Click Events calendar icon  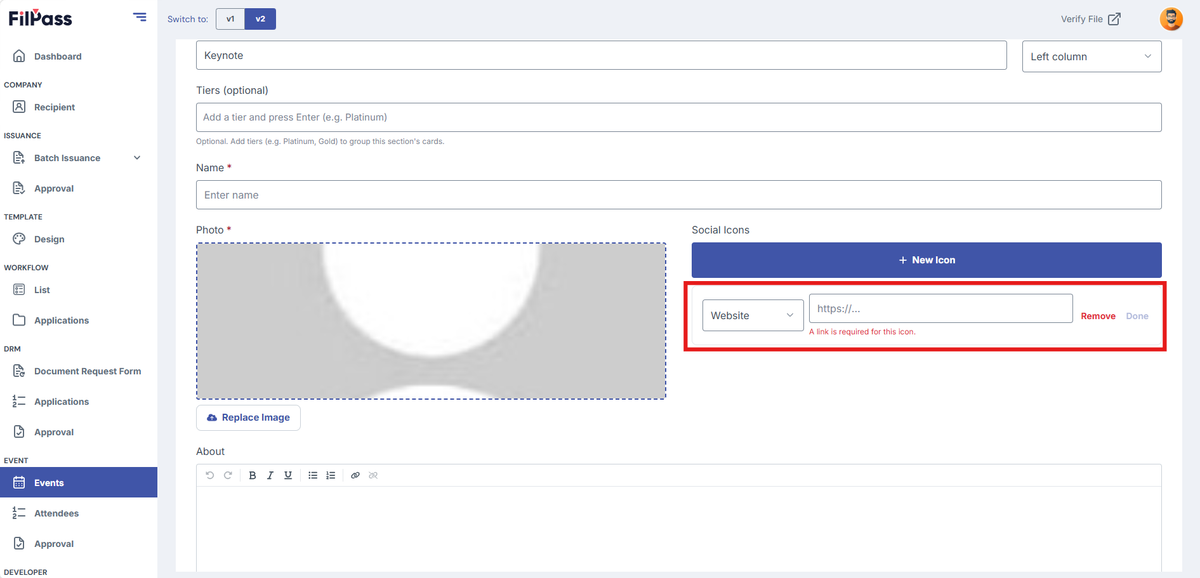tap(19, 483)
